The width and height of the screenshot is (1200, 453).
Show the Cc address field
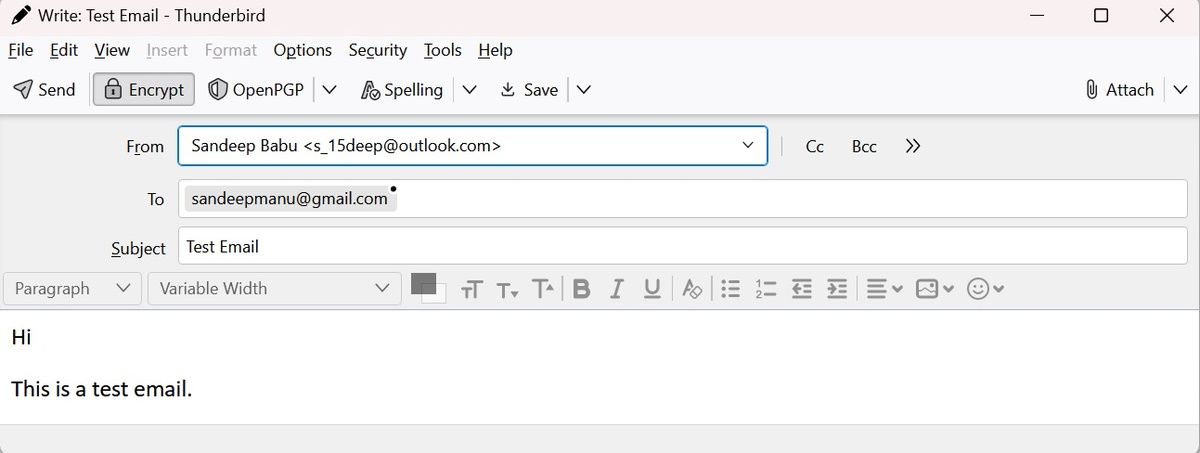(815, 146)
